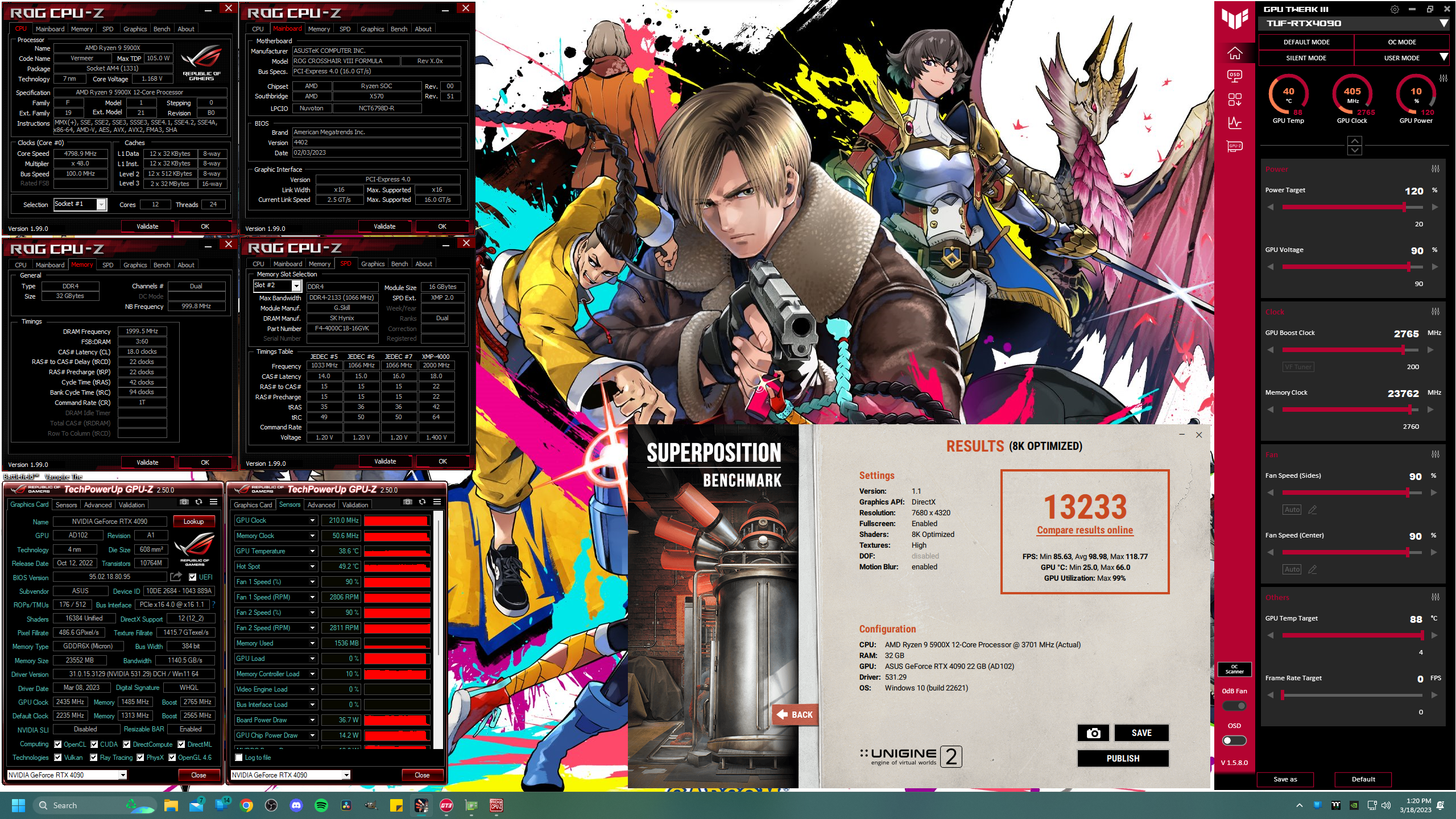The height and width of the screenshot is (819, 1456).
Task: Switch to the Validation tab in GPU-Z Sensors window
Action: 355,505
